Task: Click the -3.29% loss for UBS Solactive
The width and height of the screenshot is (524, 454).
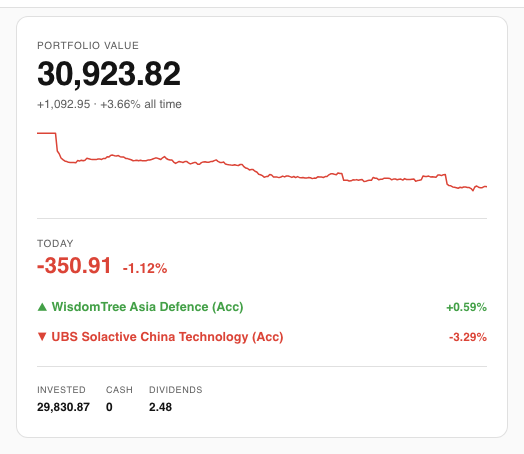Action: [468, 337]
